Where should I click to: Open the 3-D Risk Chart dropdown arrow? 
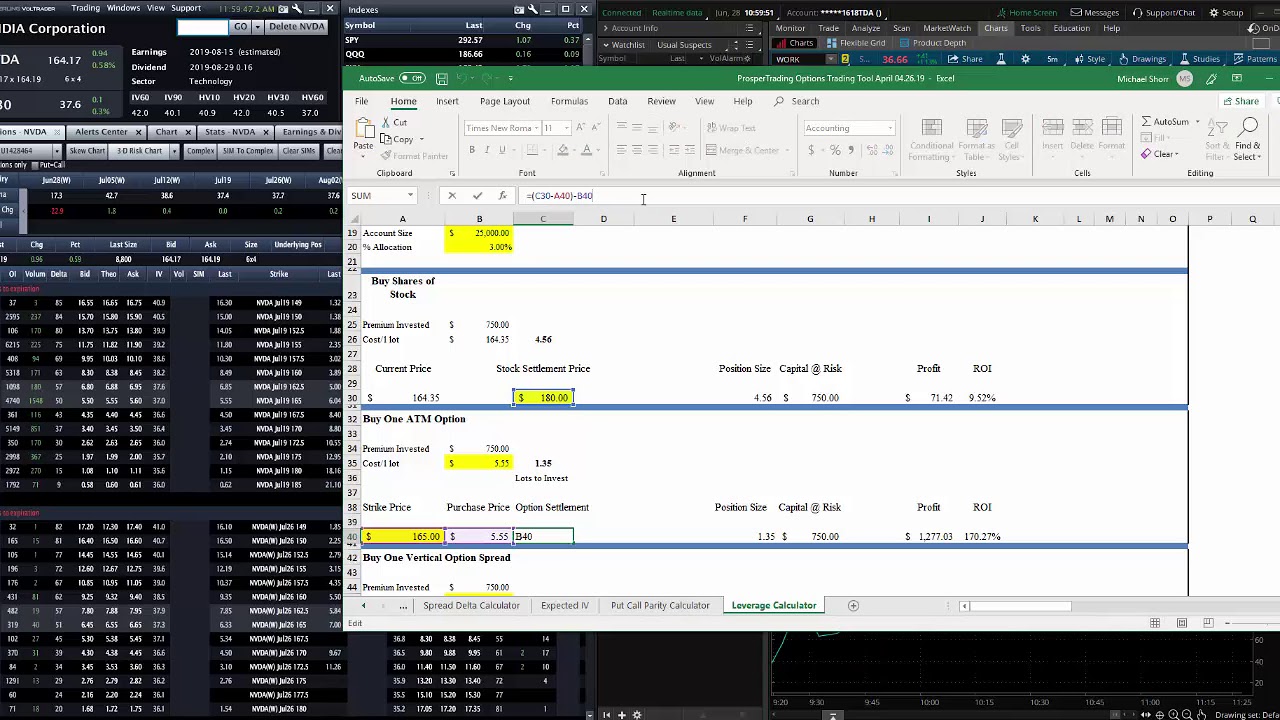click(x=173, y=151)
